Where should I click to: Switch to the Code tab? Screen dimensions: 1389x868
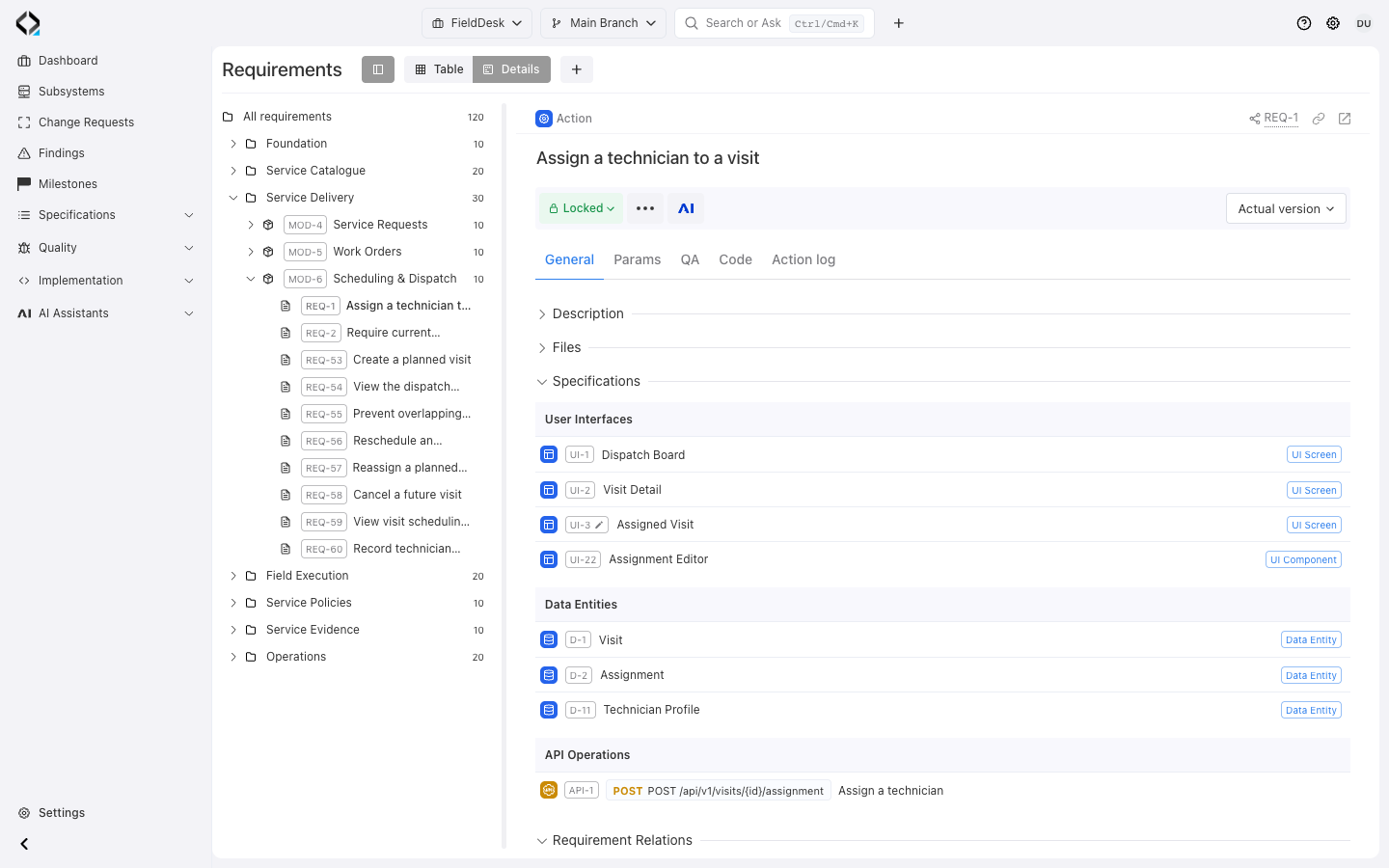pyautogui.click(x=735, y=259)
